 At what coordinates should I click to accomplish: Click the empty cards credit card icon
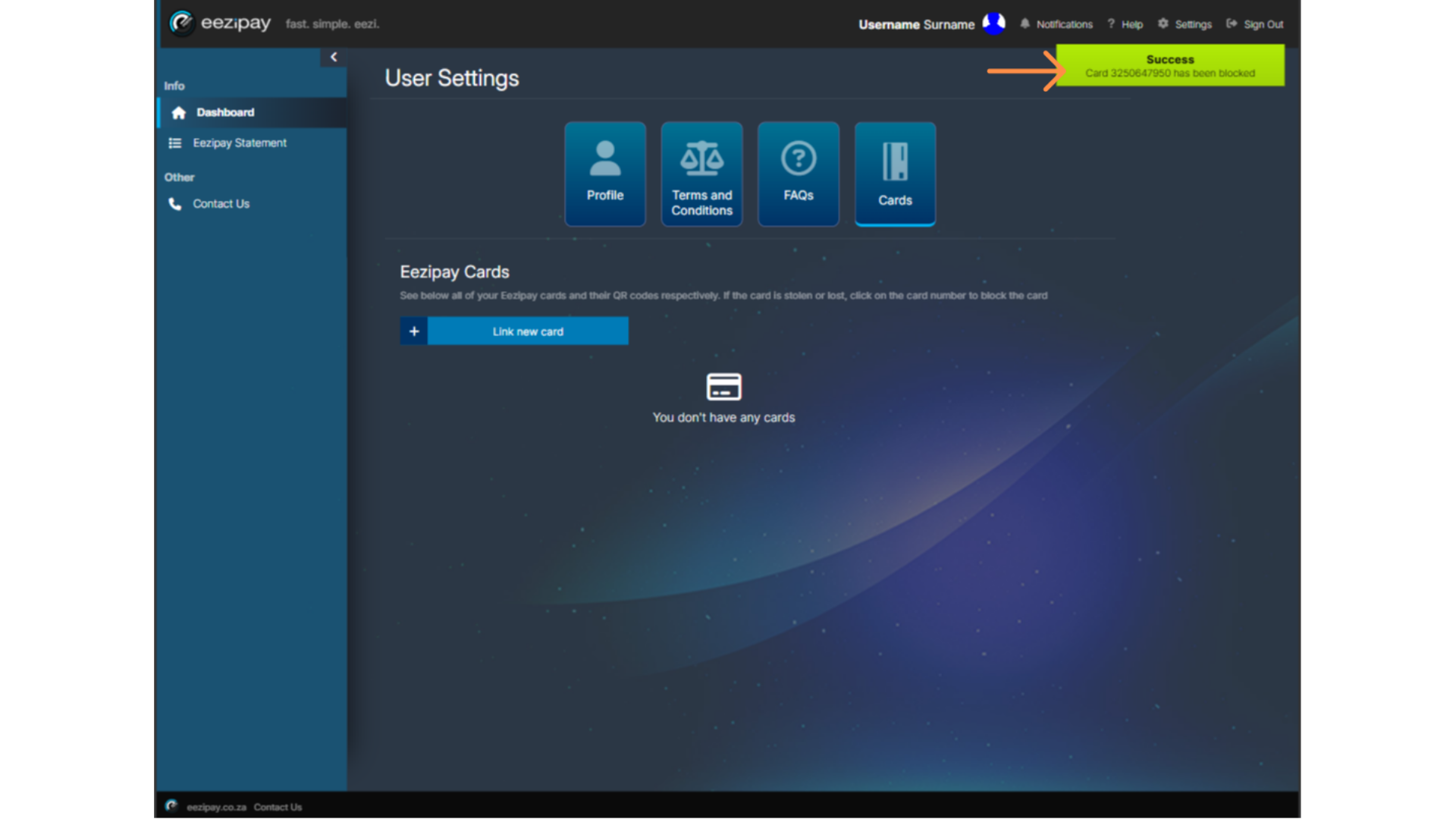point(723,387)
